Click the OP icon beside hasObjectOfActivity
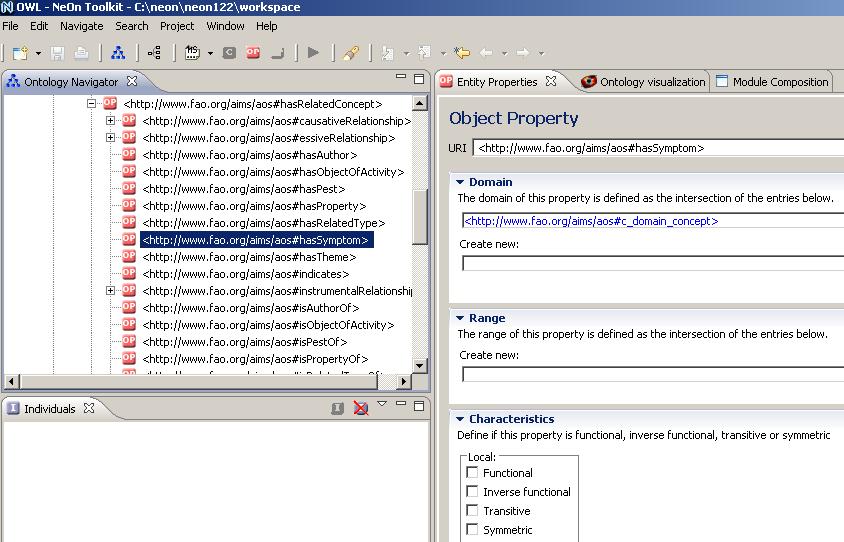This screenshot has height=542, width=844. tap(129, 171)
